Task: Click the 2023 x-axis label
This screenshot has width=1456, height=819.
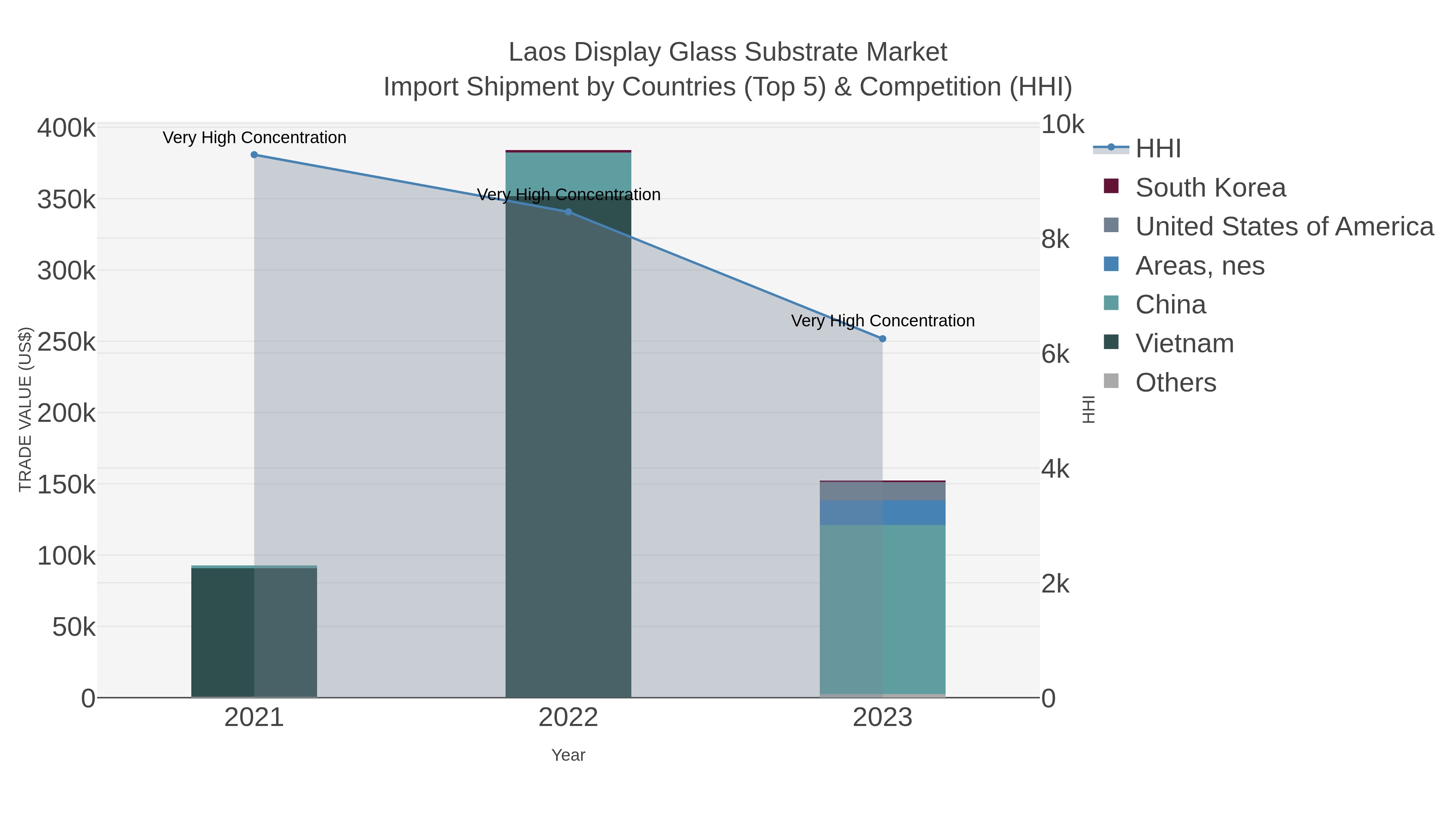Action: tap(883, 718)
